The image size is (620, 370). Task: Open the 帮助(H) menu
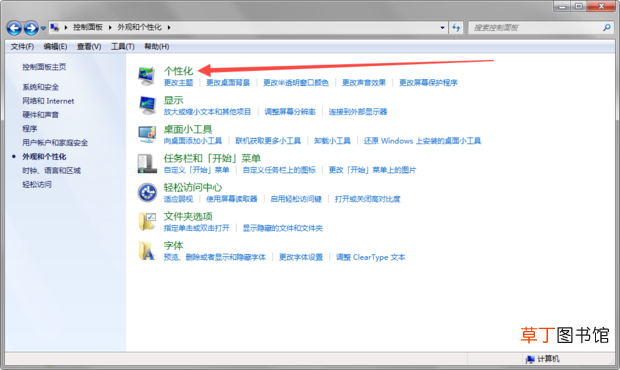(157, 47)
